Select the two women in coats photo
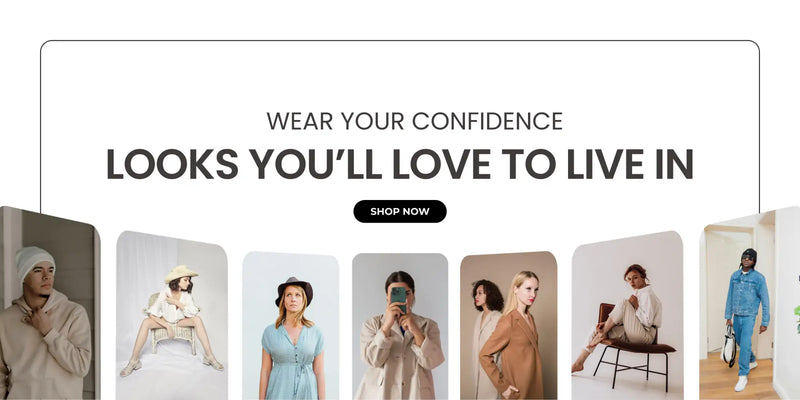The width and height of the screenshot is (800, 400). (x=509, y=326)
